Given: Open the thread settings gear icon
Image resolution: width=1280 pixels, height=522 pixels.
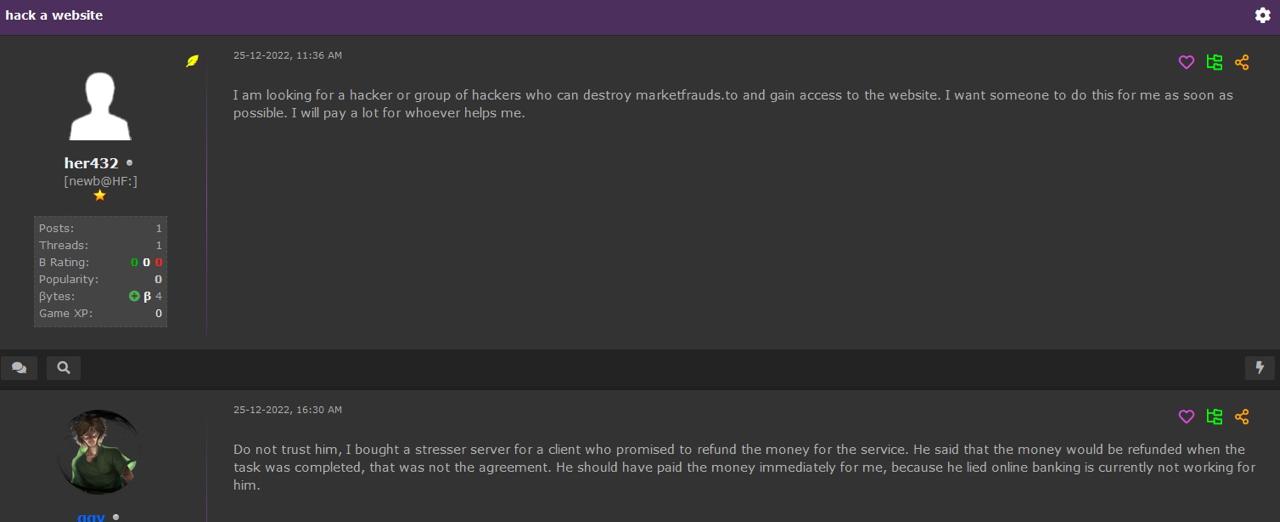Looking at the screenshot, I should [x=1262, y=15].
